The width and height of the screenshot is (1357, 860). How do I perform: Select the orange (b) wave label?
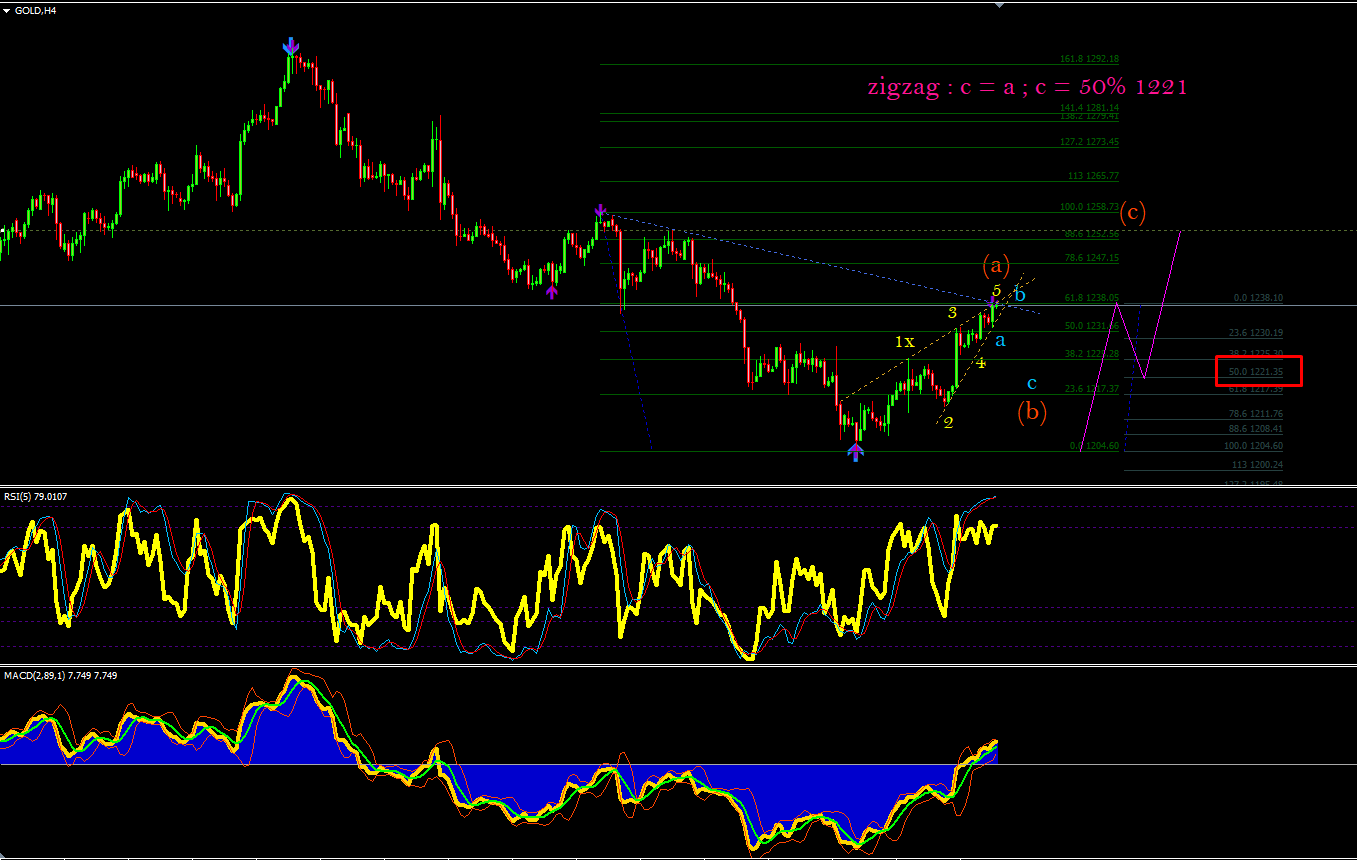coord(1032,411)
